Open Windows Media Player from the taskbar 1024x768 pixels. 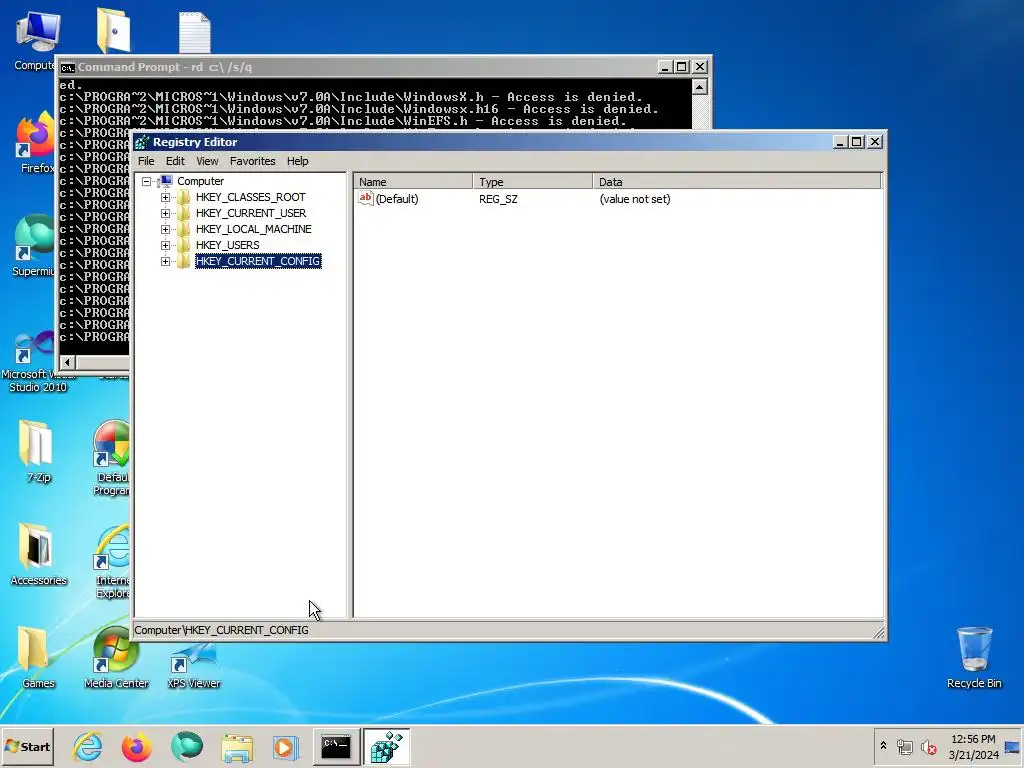tap(285, 747)
